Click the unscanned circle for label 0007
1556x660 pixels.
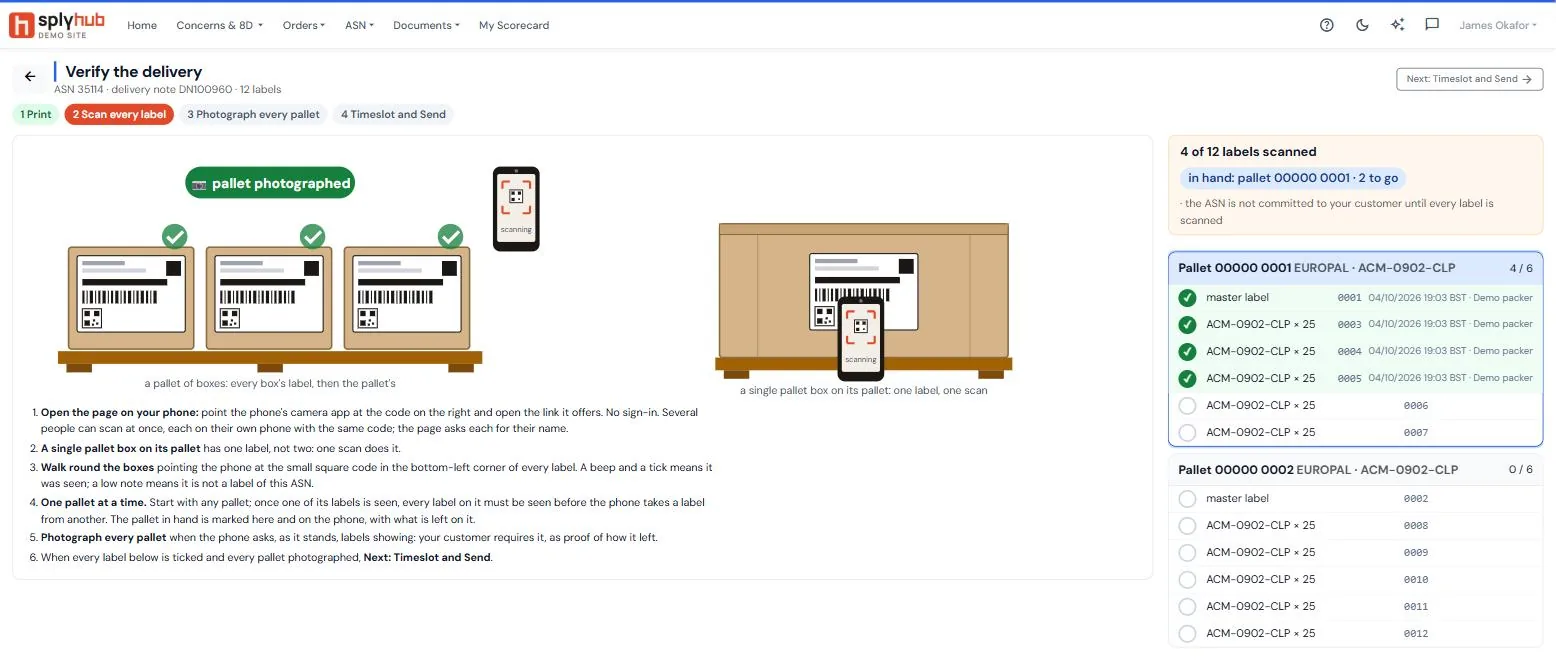pyautogui.click(x=1187, y=432)
